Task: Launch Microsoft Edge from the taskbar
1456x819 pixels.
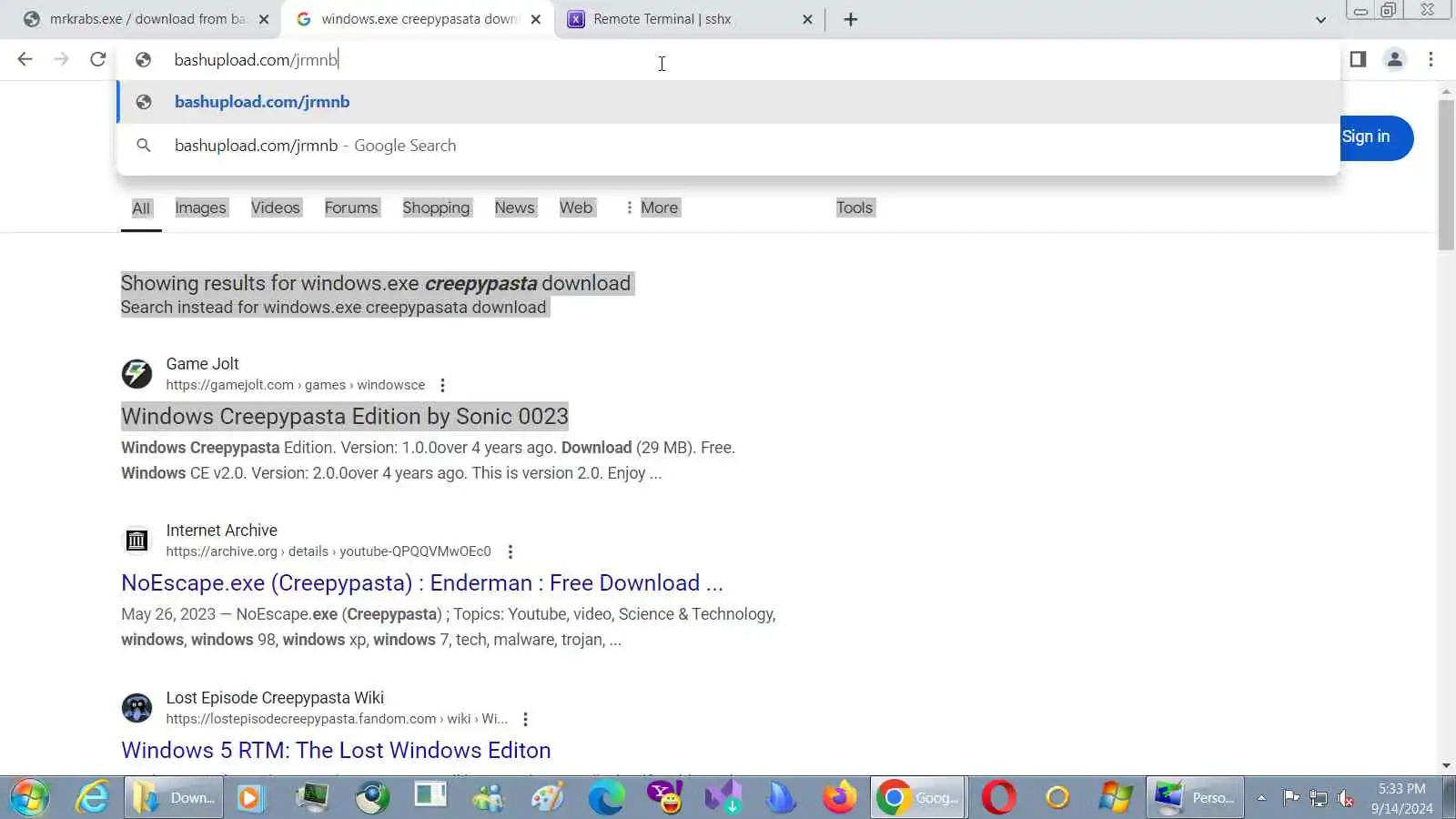Action: (x=606, y=798)
